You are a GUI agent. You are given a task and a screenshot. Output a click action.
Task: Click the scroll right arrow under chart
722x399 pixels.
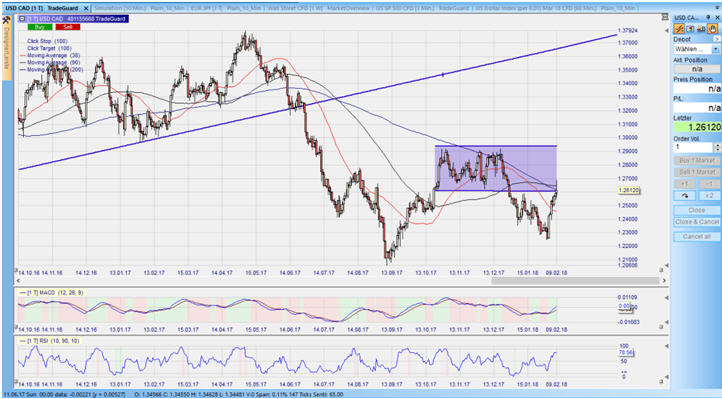(664, 280)
